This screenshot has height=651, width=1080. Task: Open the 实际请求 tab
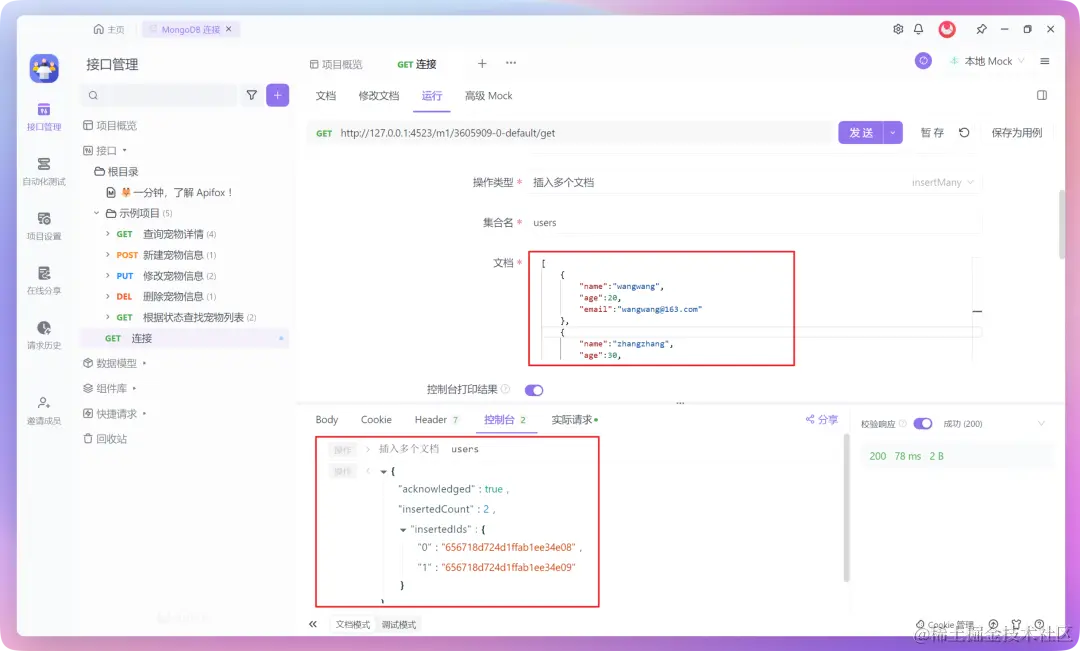(x=574, y=420)
